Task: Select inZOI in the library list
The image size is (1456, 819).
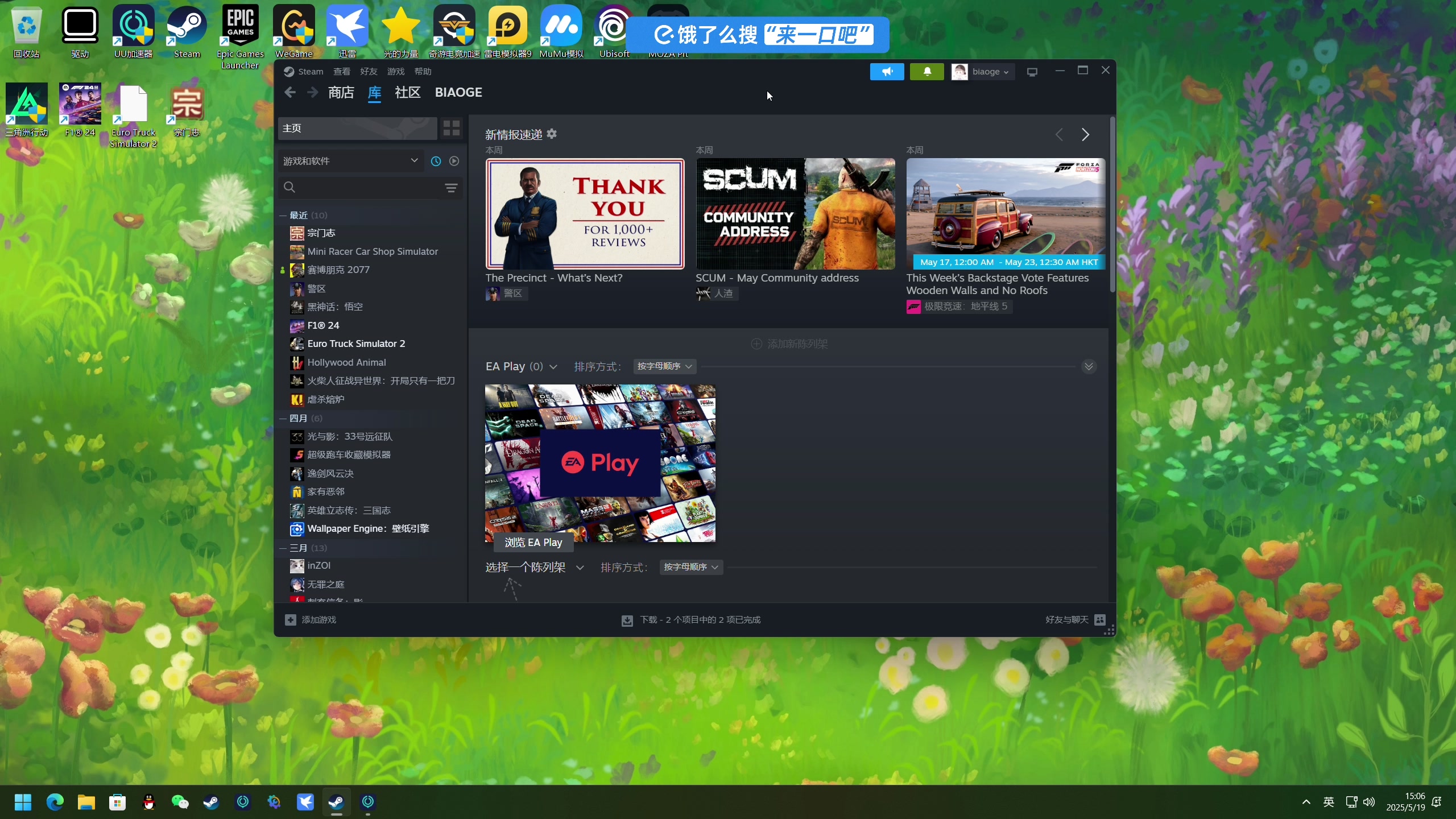Action: point(318,566)
